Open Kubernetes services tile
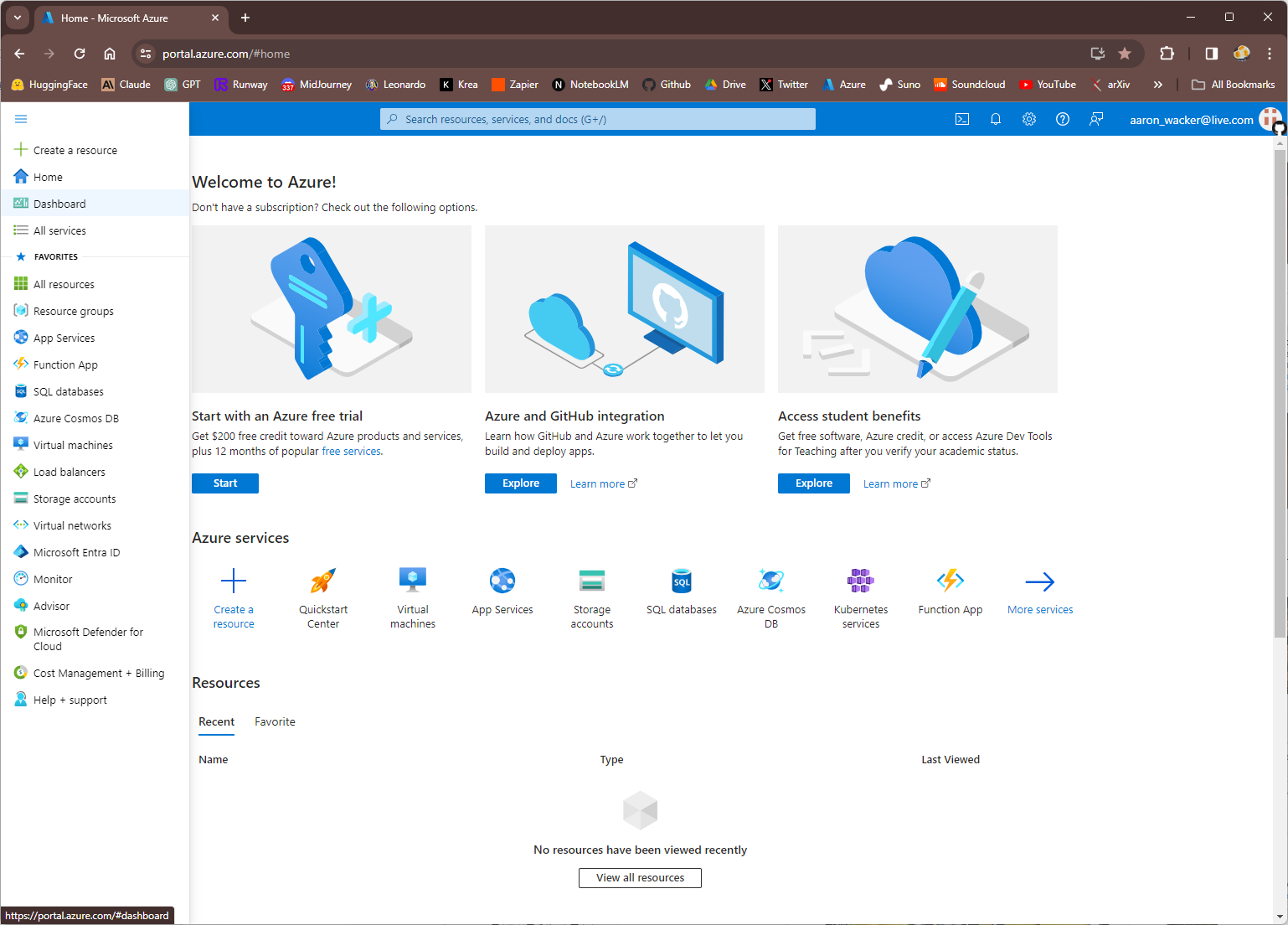This screenshot has height=925, width=1288. (861, 597)
